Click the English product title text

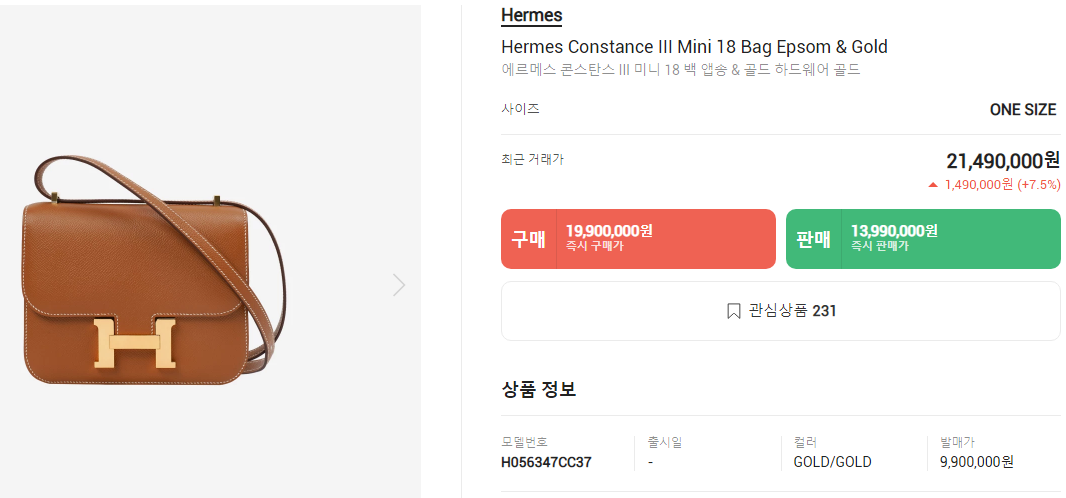[694, 47]
